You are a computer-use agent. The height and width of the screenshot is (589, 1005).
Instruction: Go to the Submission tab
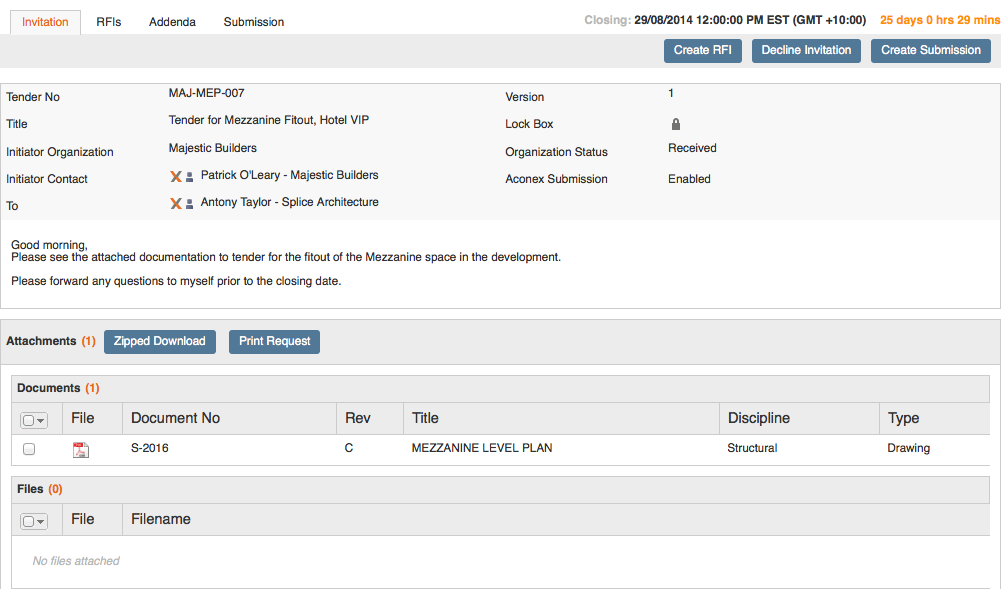253,22
